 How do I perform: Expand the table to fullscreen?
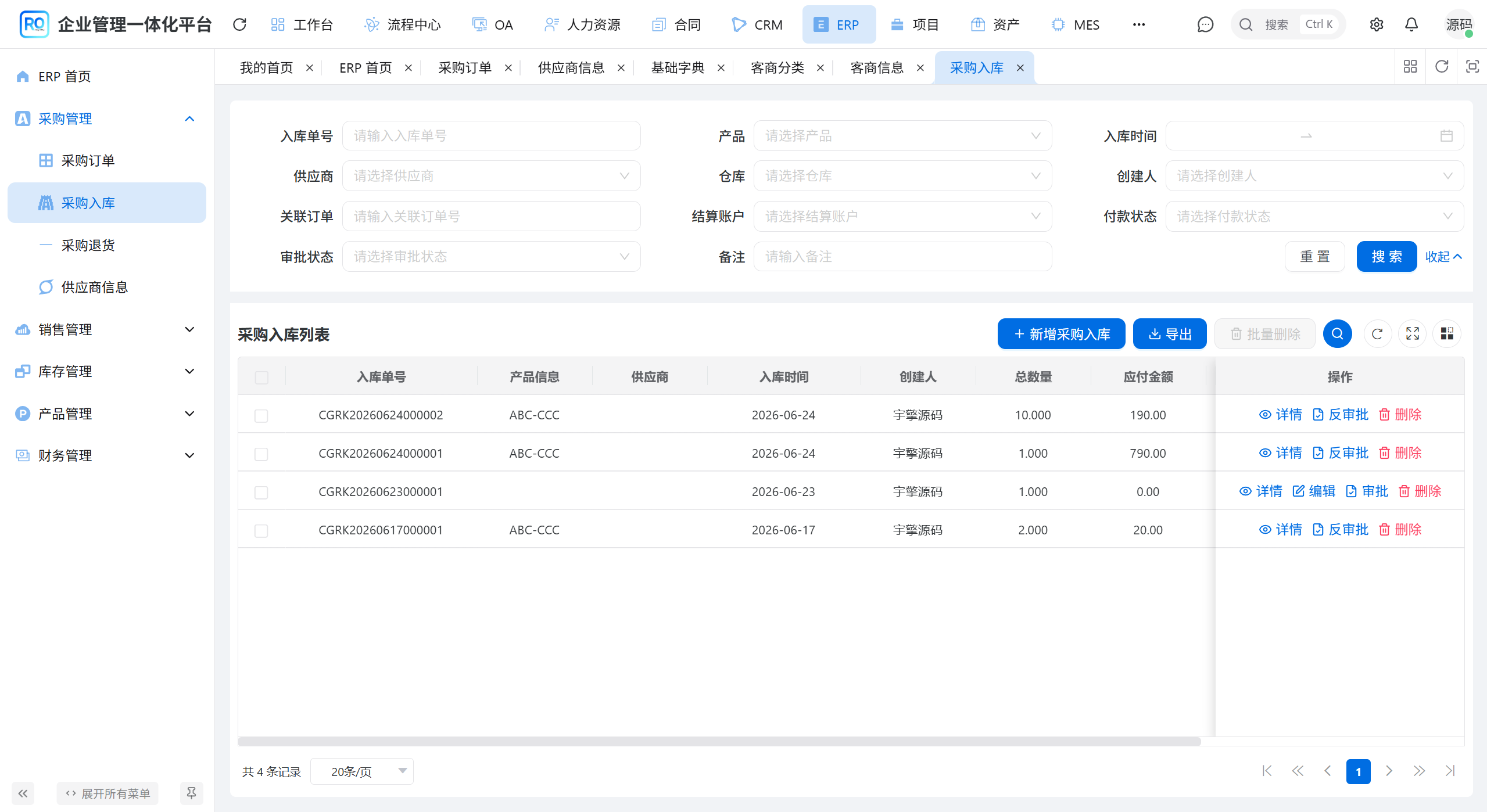click(x=1412, y=334)
